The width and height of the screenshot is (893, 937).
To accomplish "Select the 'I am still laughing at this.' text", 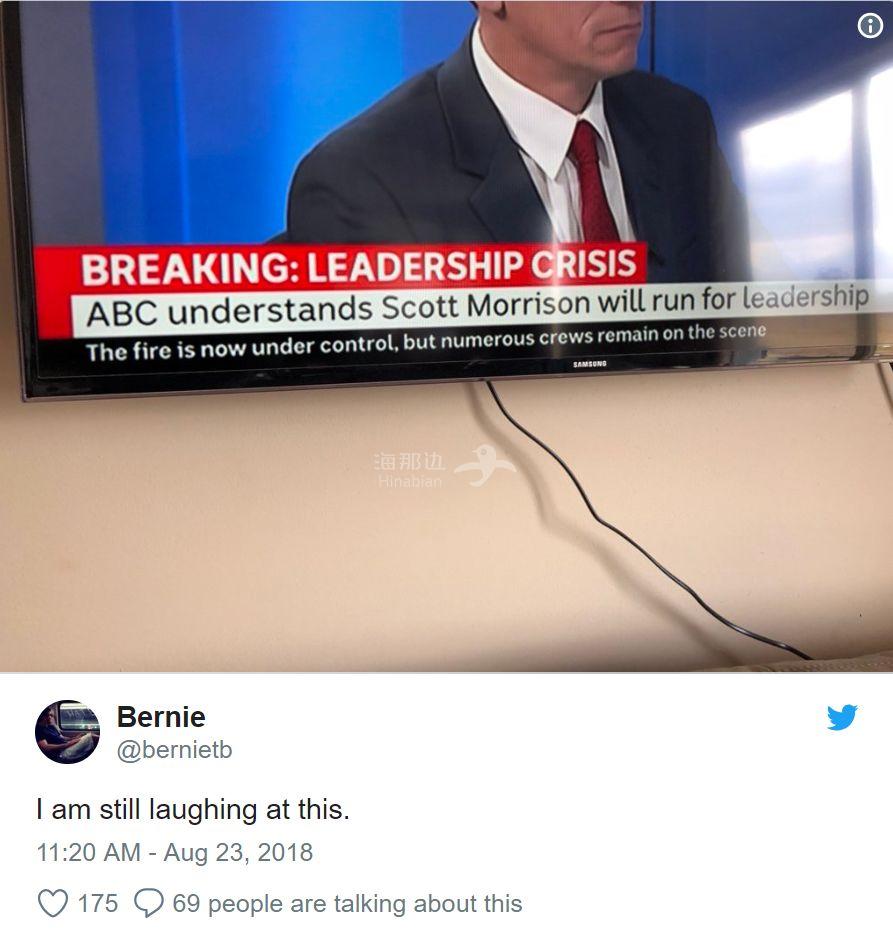I will (192, 810).
